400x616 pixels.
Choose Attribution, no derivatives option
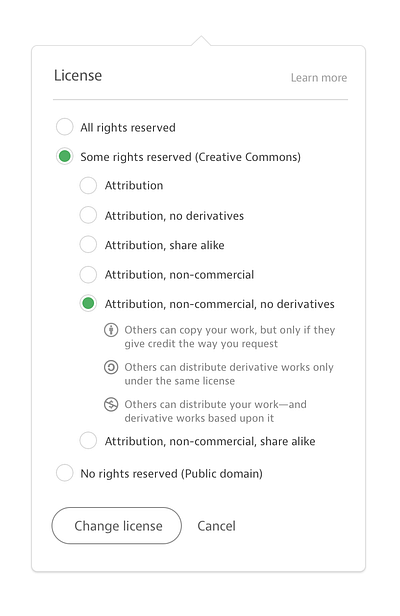coord(88,215)
